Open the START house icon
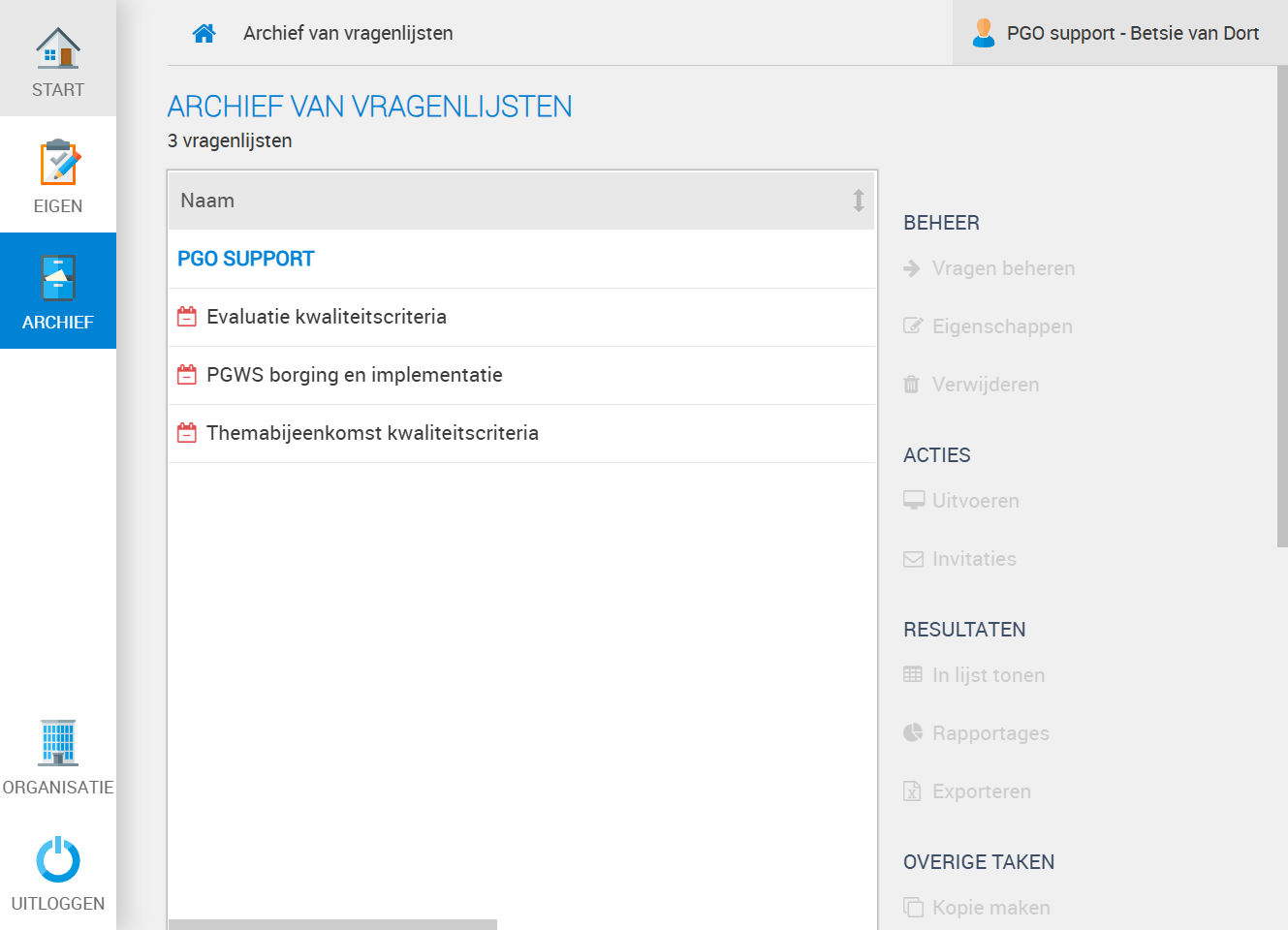Image resolution: width=1288 pixels, height=930 pixels. [58, 47]
